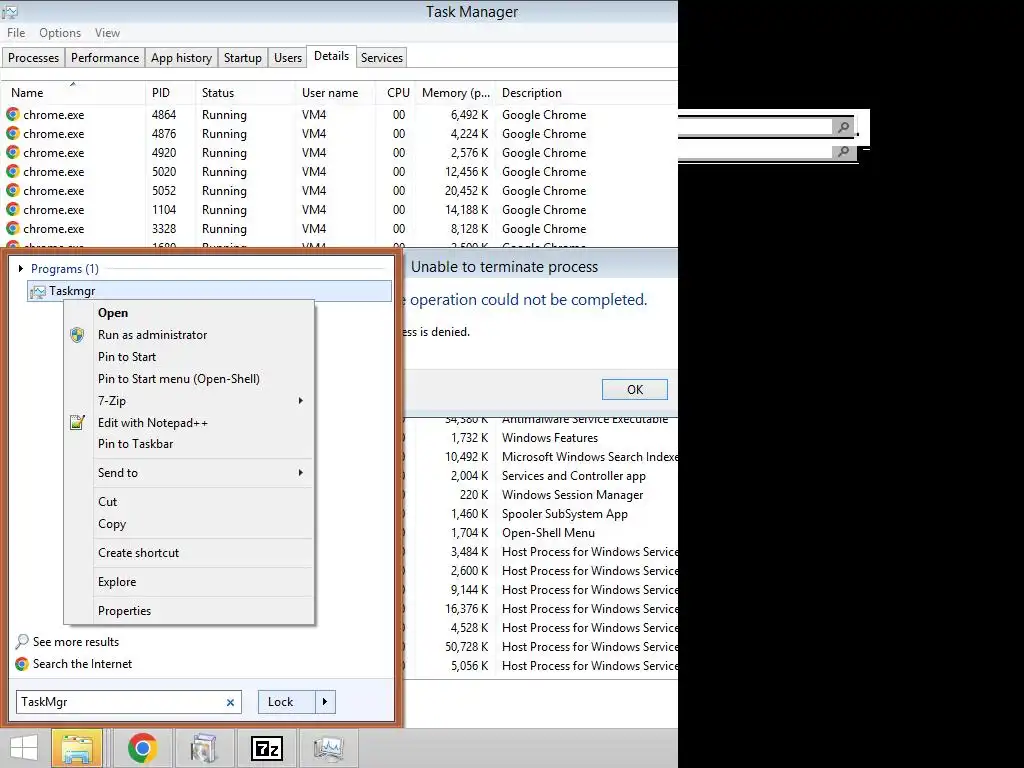
Task: Click OK in the error dialog
Action: click(x=635, y=390)
